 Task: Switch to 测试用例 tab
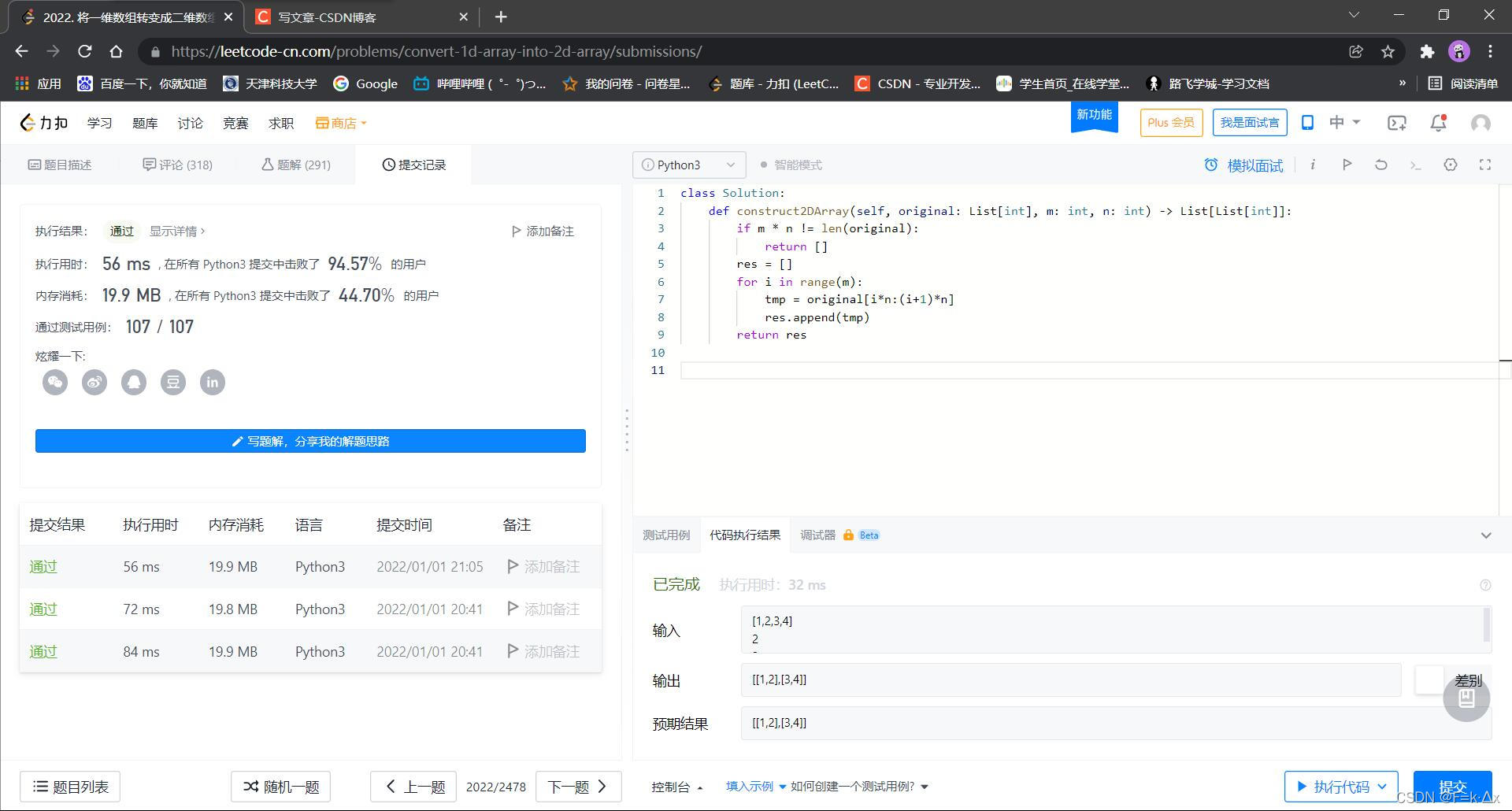(x=666, y=535)
